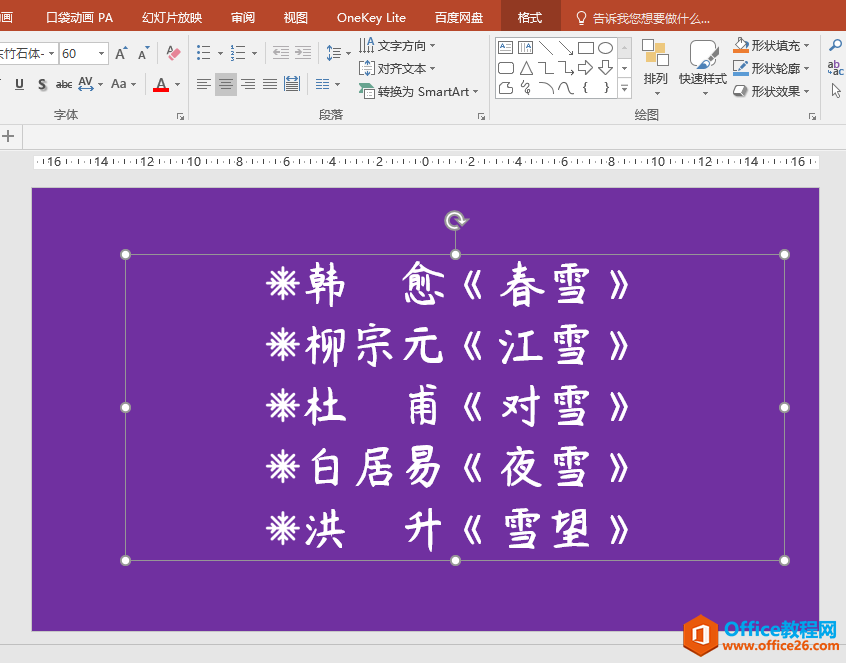Open the font size dropdown showing 60
This screenshot has width=846, height=663.
tap(102, 53)
